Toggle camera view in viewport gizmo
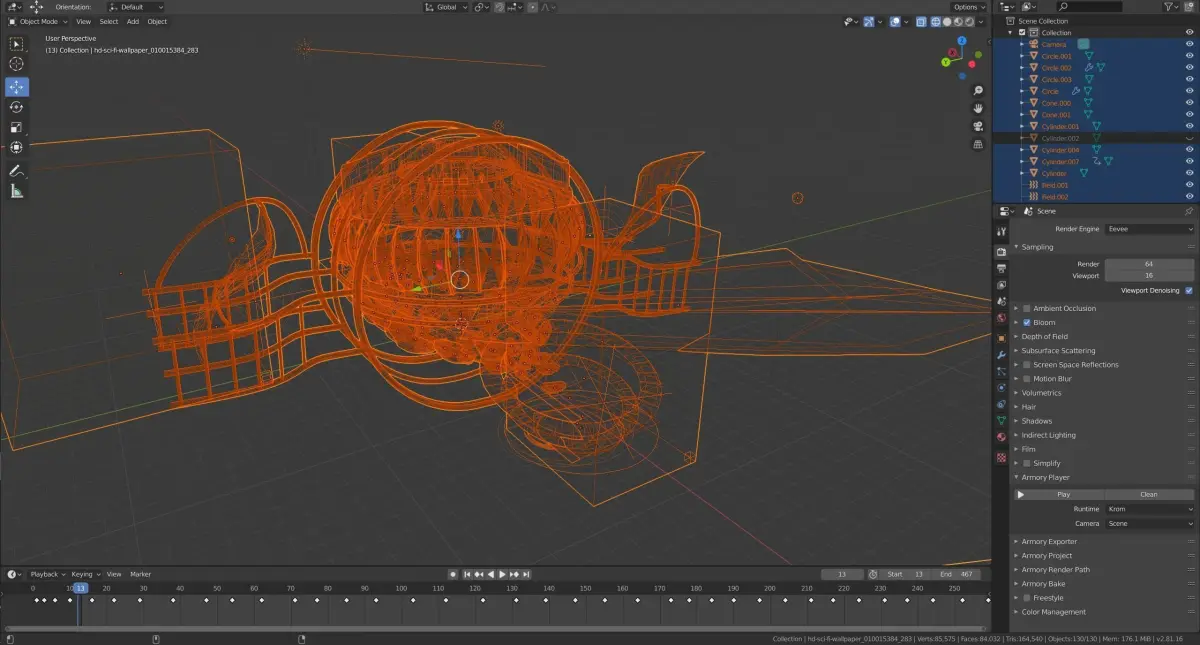 978,126
